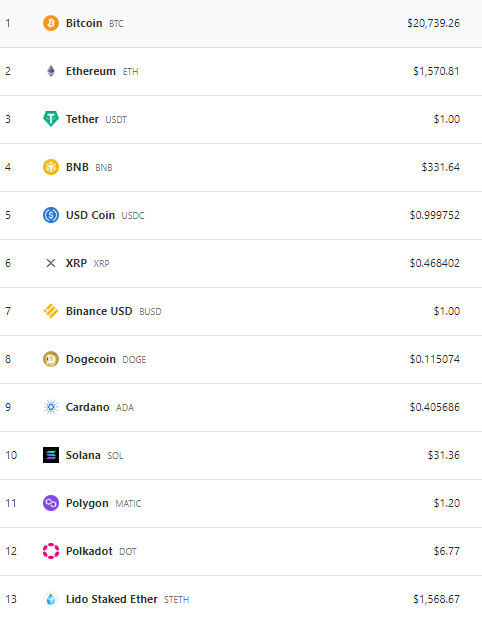
Task: Click the Ethereum diamond icon
Action: click(x=51, y=71)
